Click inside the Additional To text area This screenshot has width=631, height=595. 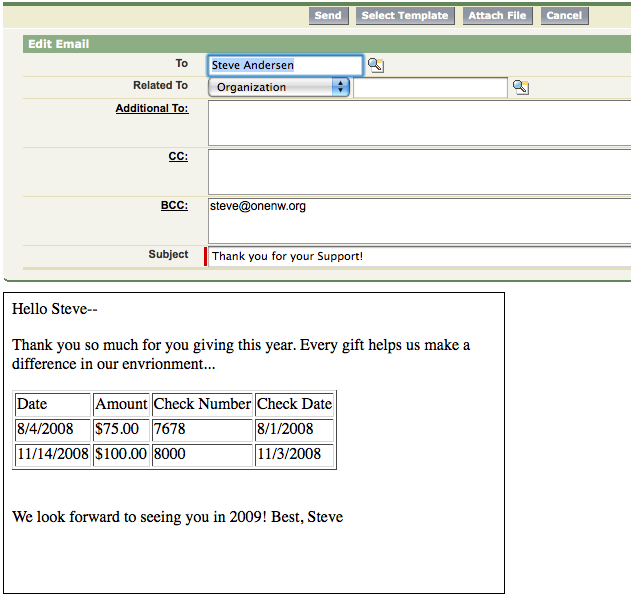pos(419,123)
